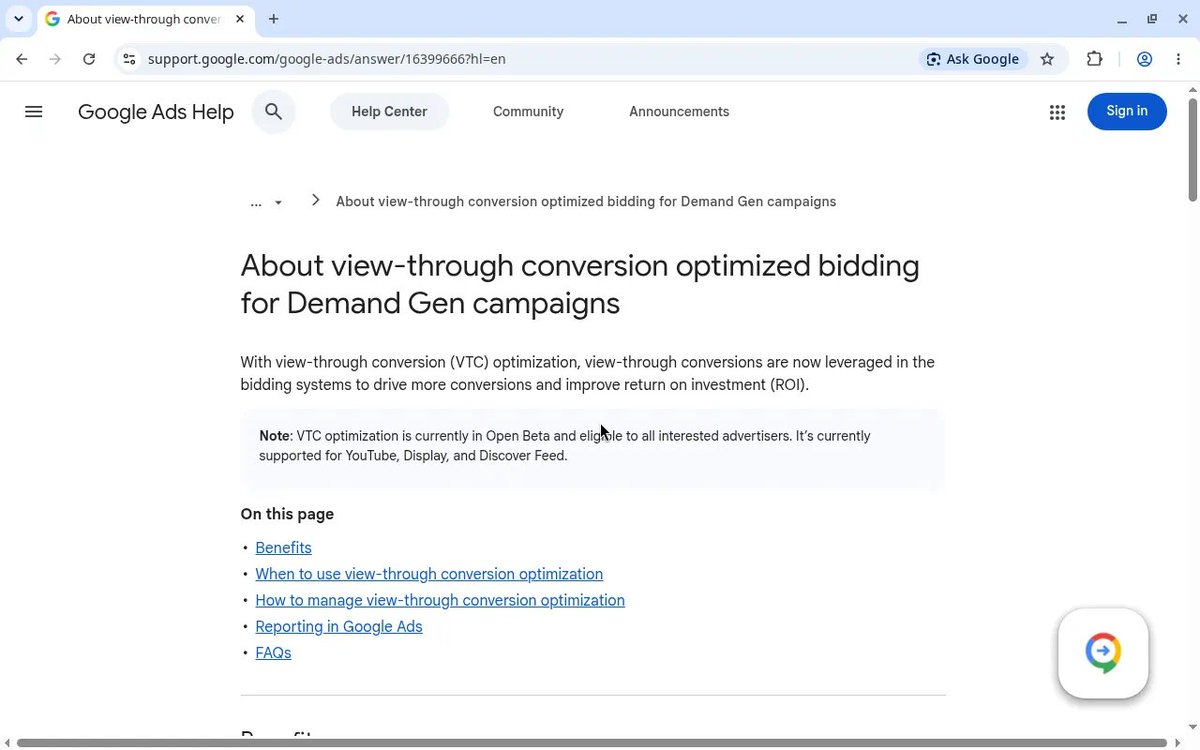Reload the page
Image resolution: width=1200 pixels, height=750 pixels.
point(89,59)
